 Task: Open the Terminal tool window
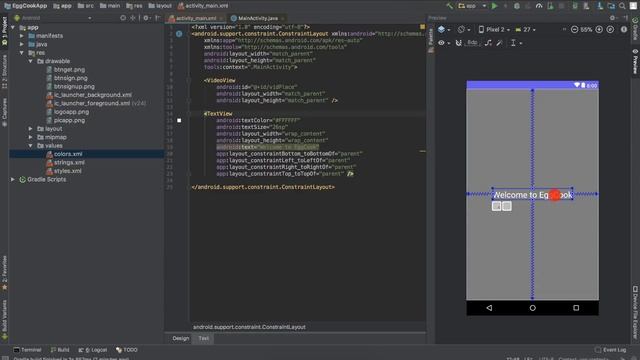pyautogui.click(x=27, y=350)
